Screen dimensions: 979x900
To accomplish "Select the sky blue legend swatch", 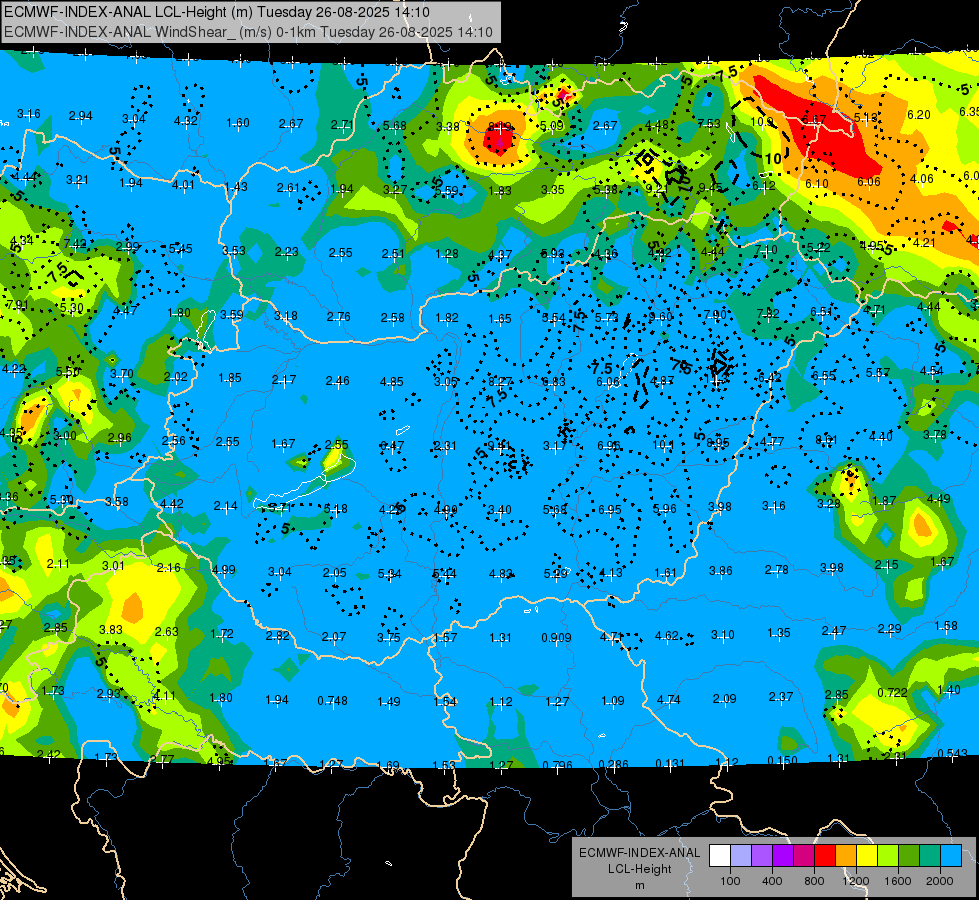I will pos(952,856).
